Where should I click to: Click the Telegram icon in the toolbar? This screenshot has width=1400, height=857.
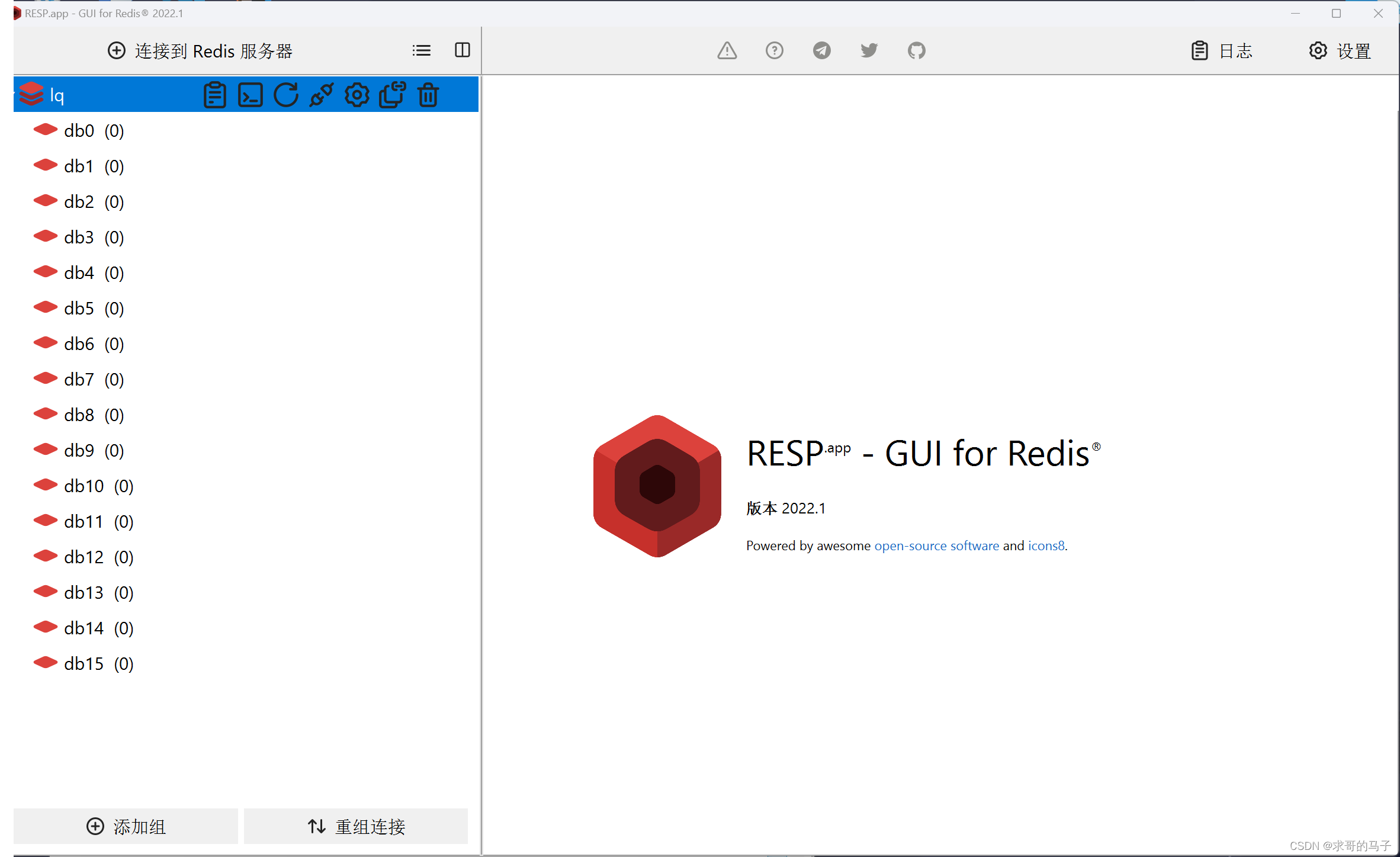pyautogui.click(x=821, y=50)
